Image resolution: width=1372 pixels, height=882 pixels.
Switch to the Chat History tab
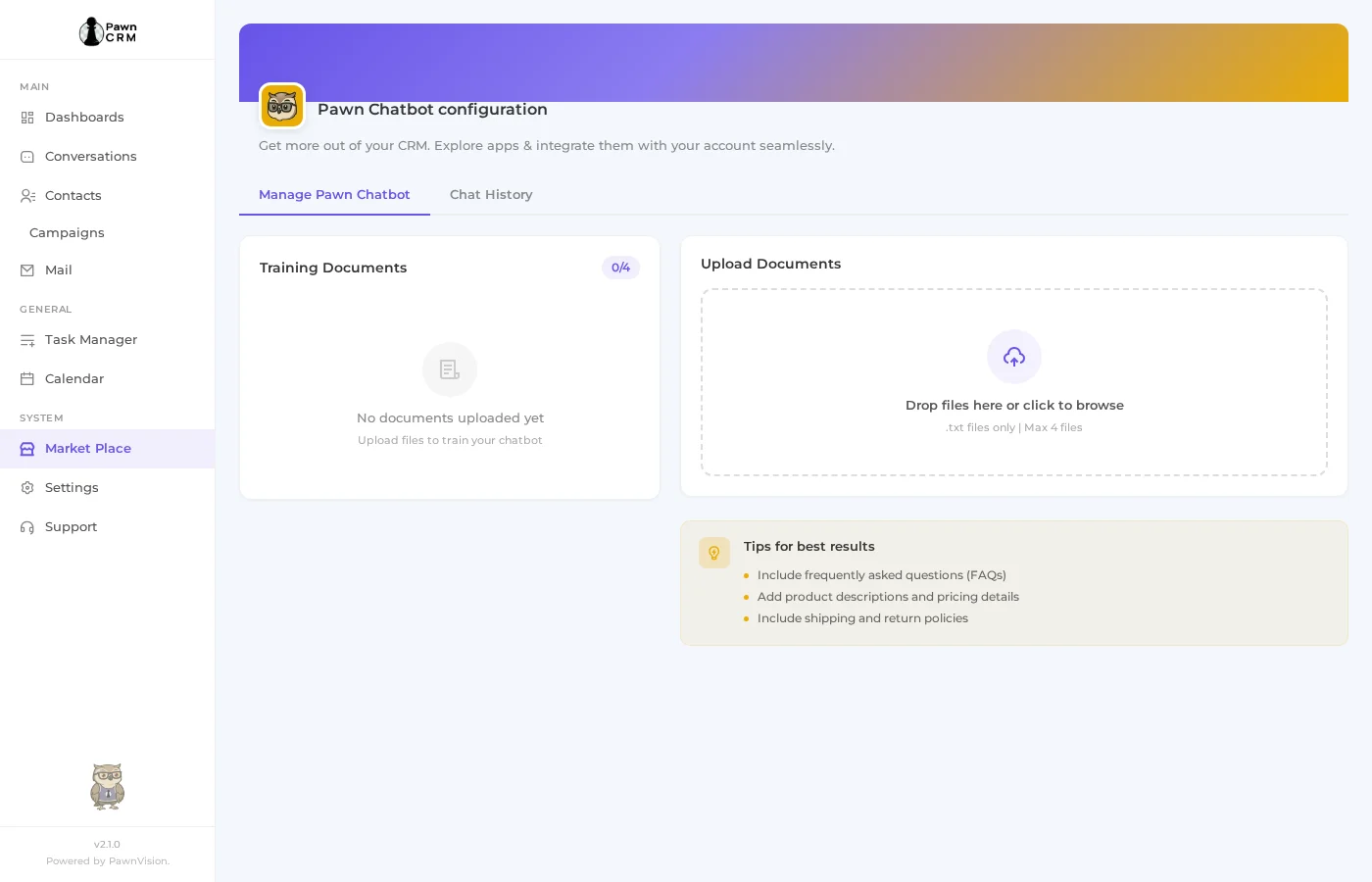click(491, 195)
